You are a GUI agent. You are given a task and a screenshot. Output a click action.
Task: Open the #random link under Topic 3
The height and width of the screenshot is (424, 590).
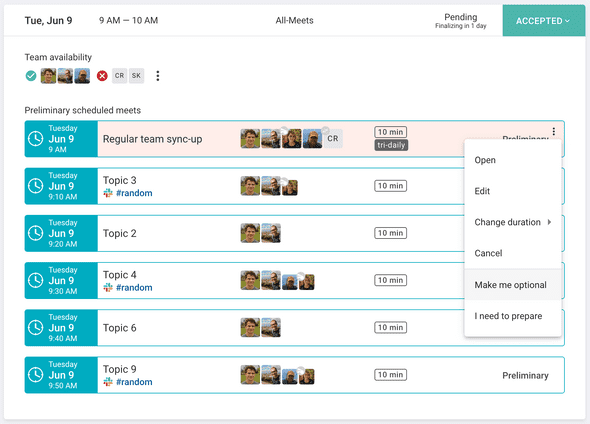tap(134, 193)
